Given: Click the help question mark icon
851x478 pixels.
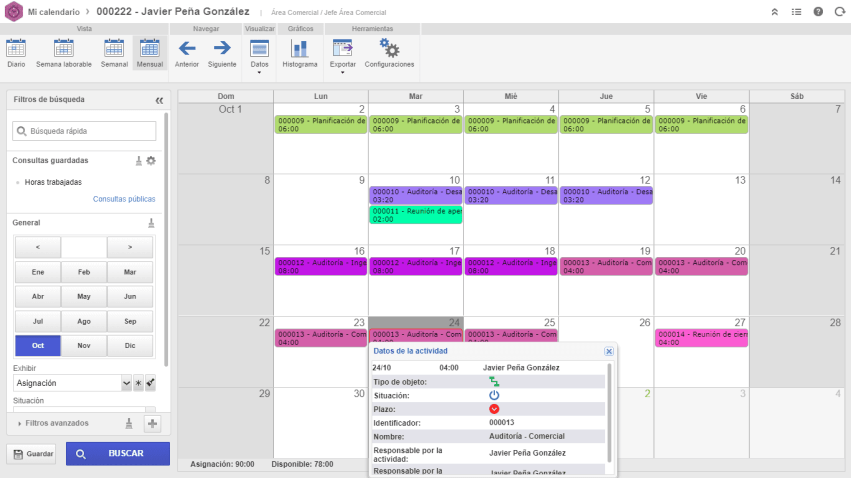Looking at the screenshot, I should pyautogui.click(x=817, y=11).
